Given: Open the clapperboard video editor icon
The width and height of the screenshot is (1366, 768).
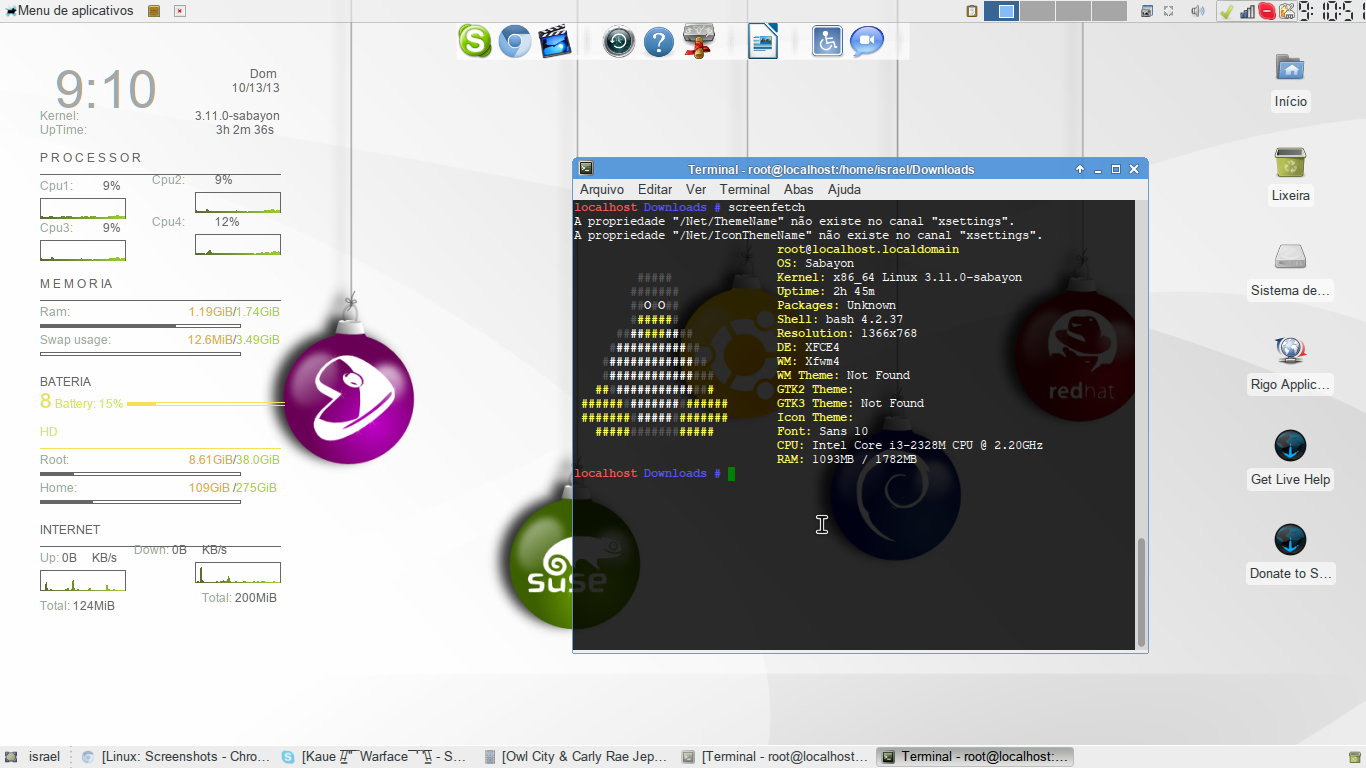Looking at the screenshot, I should tap(555, 42).
